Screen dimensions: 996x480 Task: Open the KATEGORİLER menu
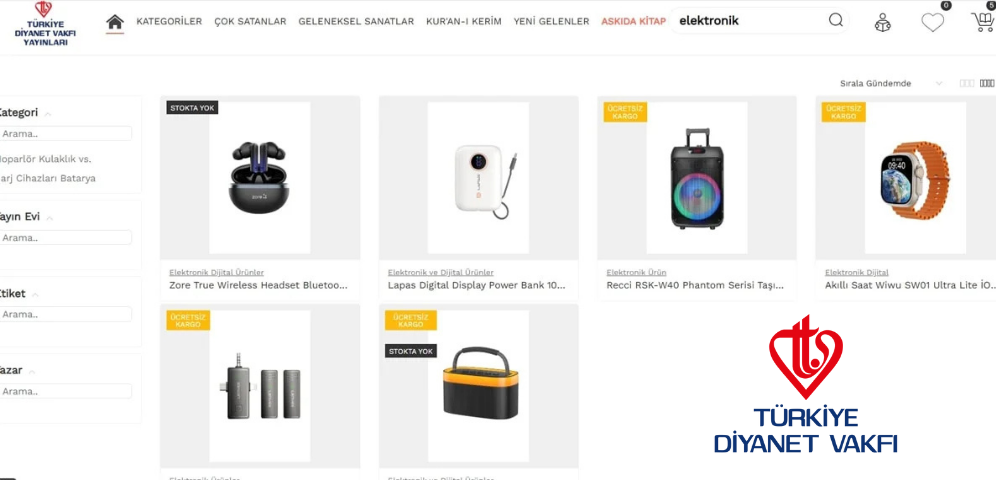coord(169,21)
